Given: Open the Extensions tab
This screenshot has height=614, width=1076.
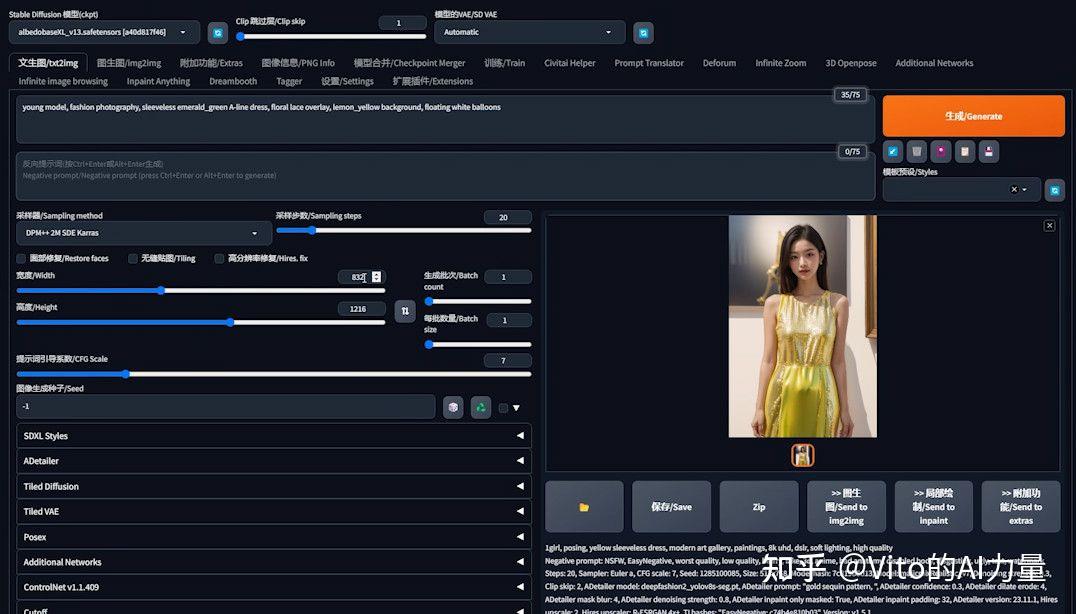Looking at the screenshot, I should click(x=432, y=81).
